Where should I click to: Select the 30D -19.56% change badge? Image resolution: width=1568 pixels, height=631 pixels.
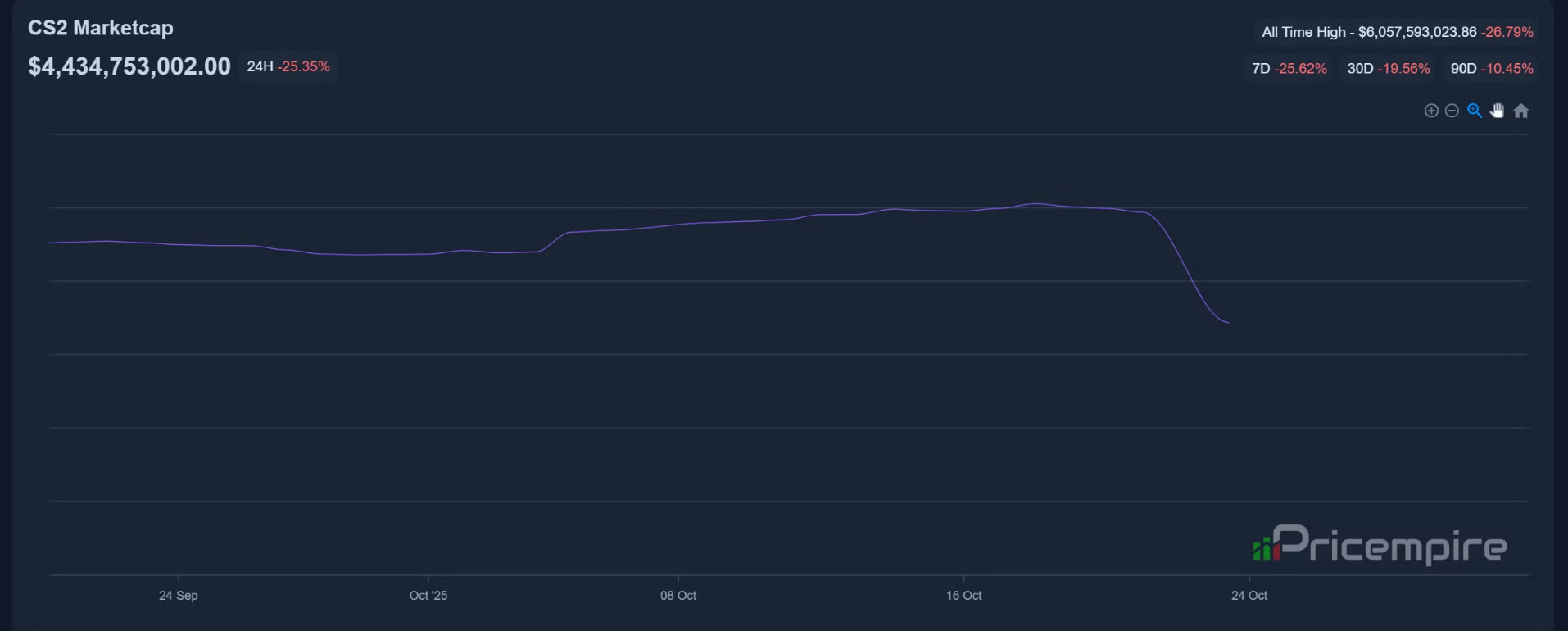[x=1389, y=69]
